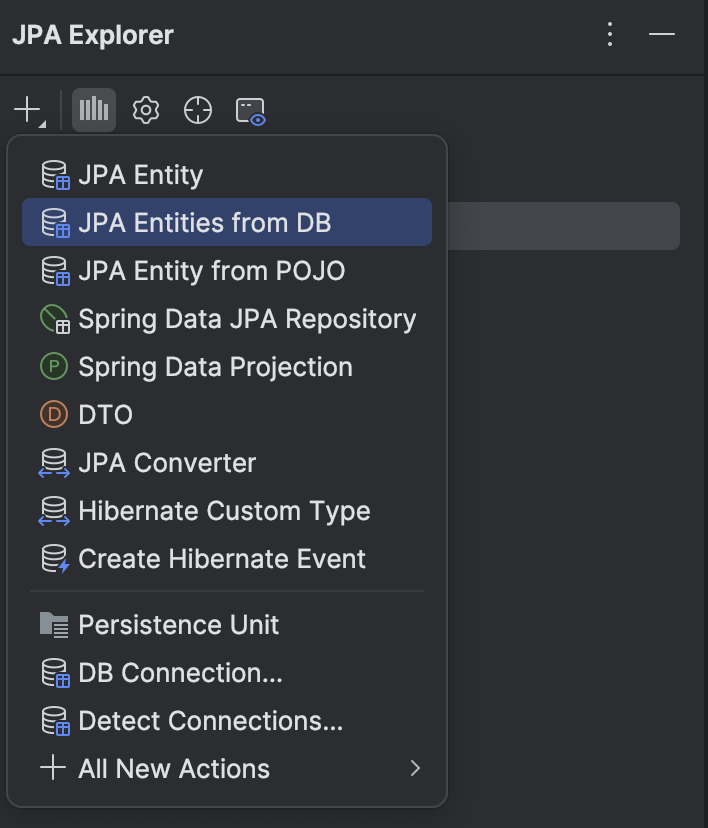Create a JPA Converter

coord(227,463)
